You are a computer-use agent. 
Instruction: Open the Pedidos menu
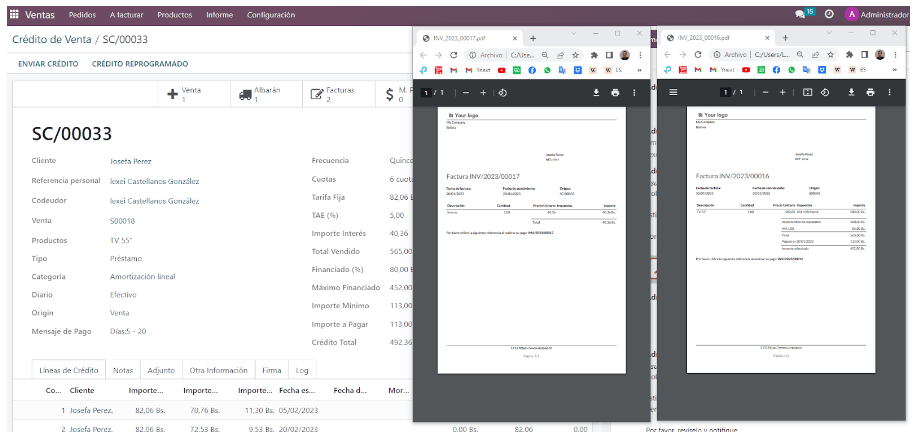point(83,15)
